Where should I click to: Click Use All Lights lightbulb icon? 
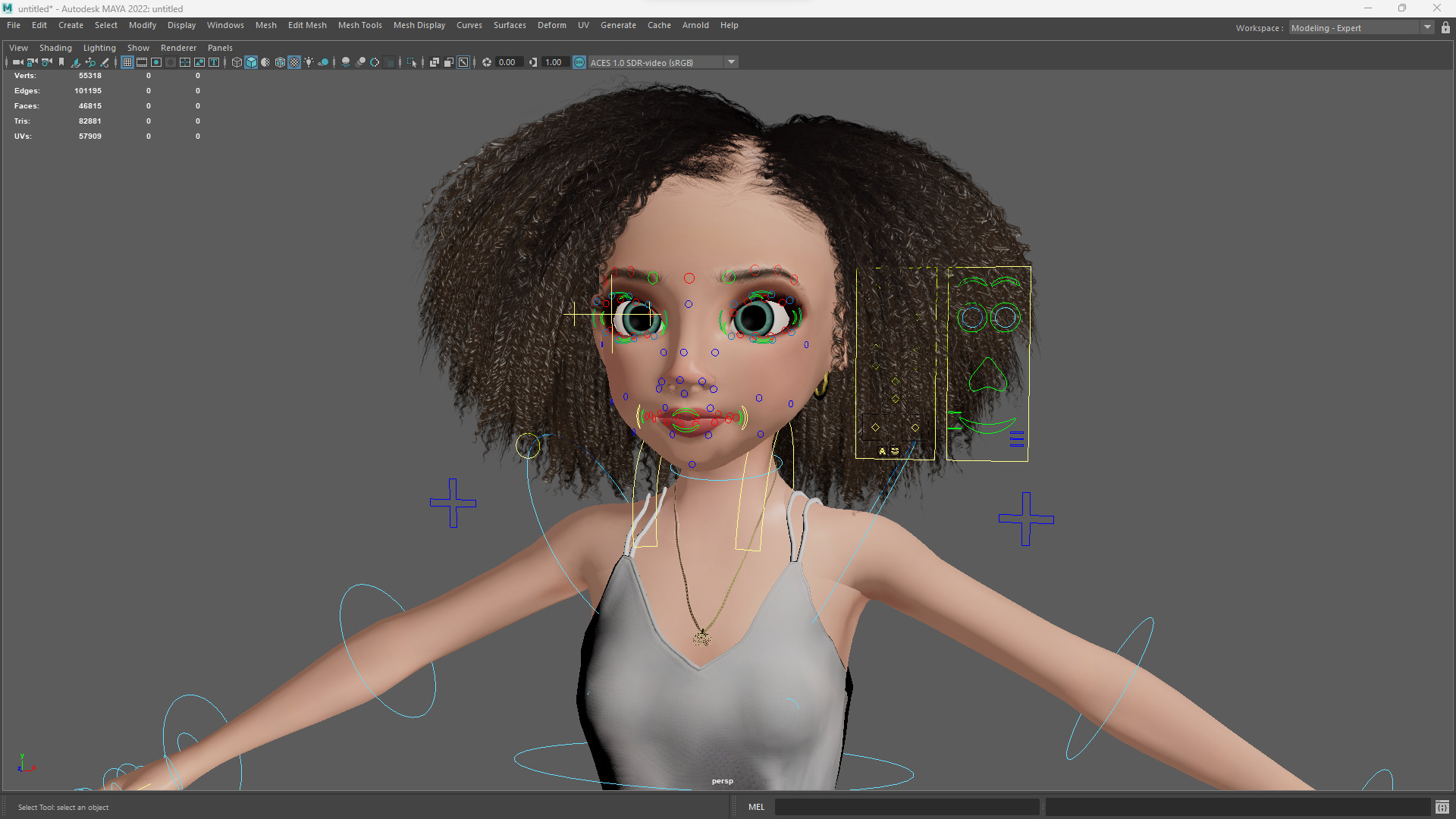[309, 62]
